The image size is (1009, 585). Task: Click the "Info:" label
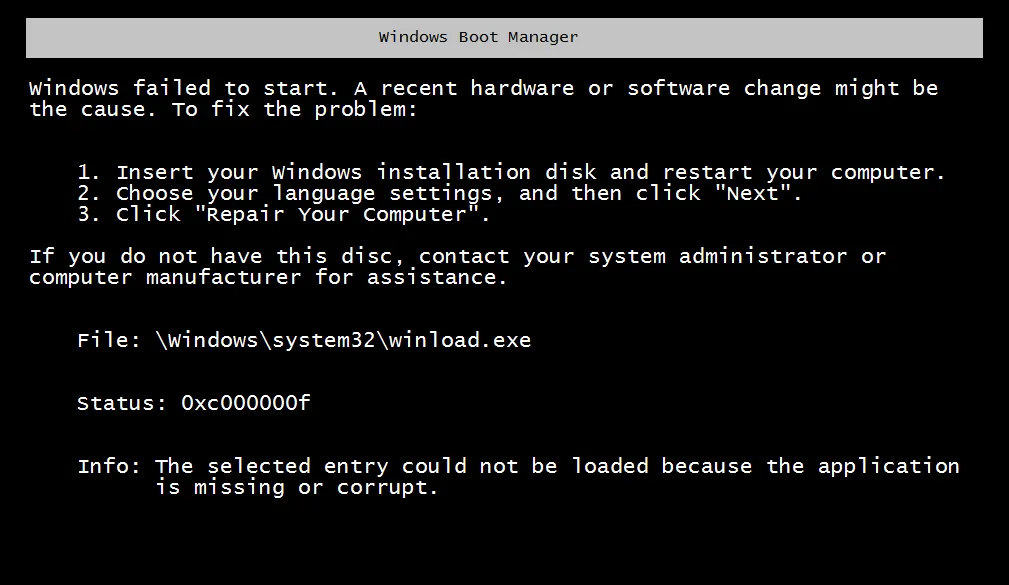click(110, 466)
